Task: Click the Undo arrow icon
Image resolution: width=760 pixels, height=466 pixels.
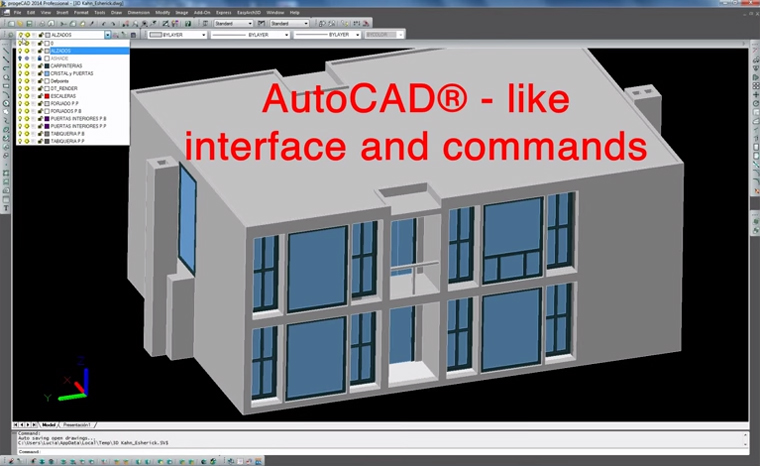Action: [104, 23]
